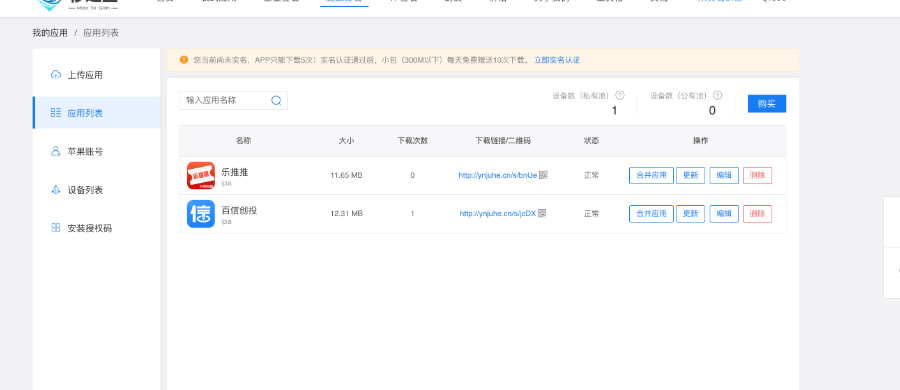
Task: Click the 状态 column header
Action: click(591, 141)
